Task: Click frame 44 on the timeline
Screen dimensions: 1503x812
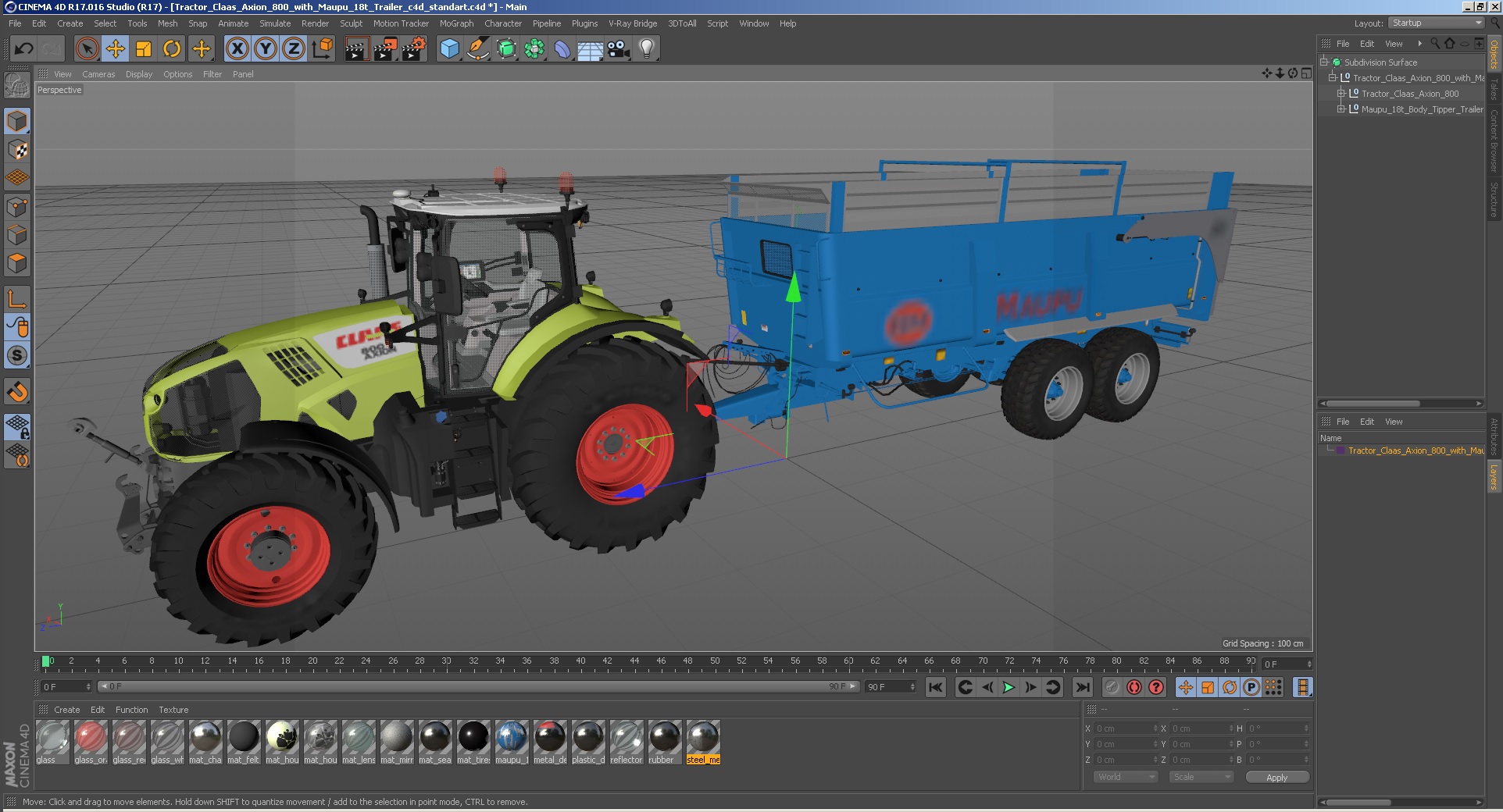Action: point(634,662)
